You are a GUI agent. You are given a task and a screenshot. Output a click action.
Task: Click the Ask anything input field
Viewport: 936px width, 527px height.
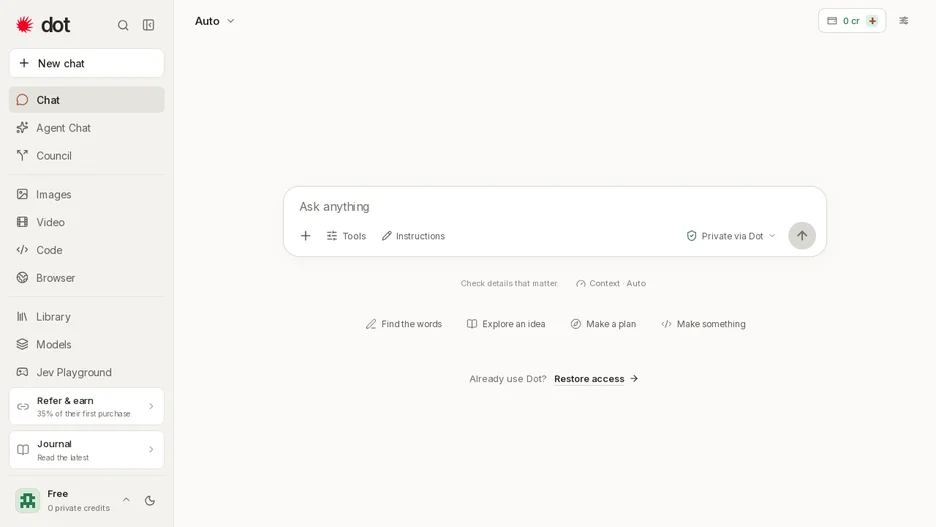[x=555, y=207]
